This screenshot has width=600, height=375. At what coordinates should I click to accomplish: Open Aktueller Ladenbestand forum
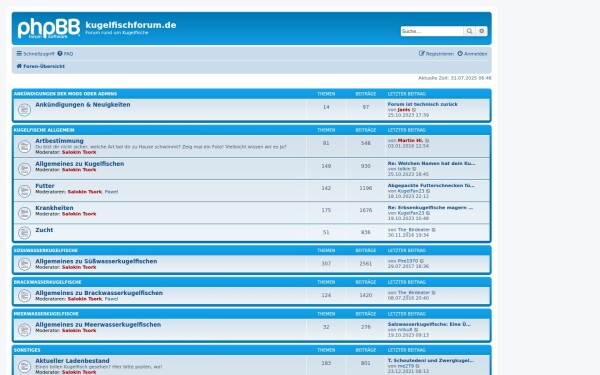72,361
